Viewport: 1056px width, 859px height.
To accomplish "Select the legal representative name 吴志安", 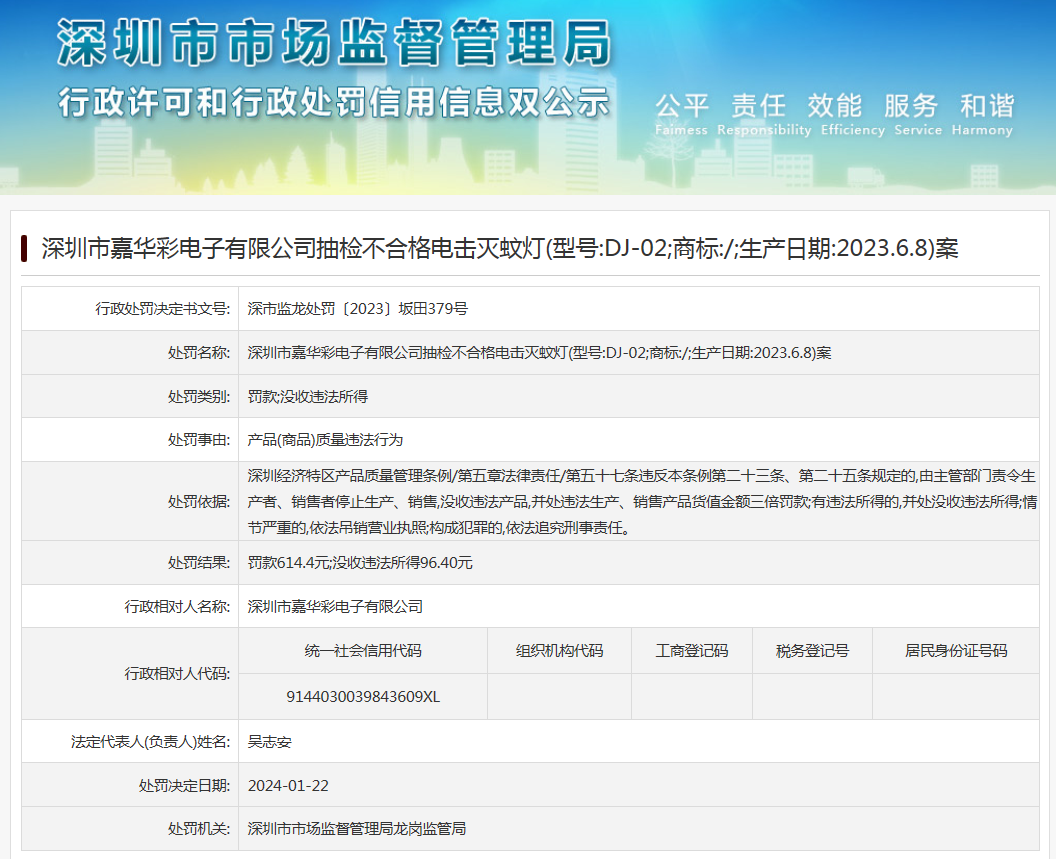I will pos(269,742).
